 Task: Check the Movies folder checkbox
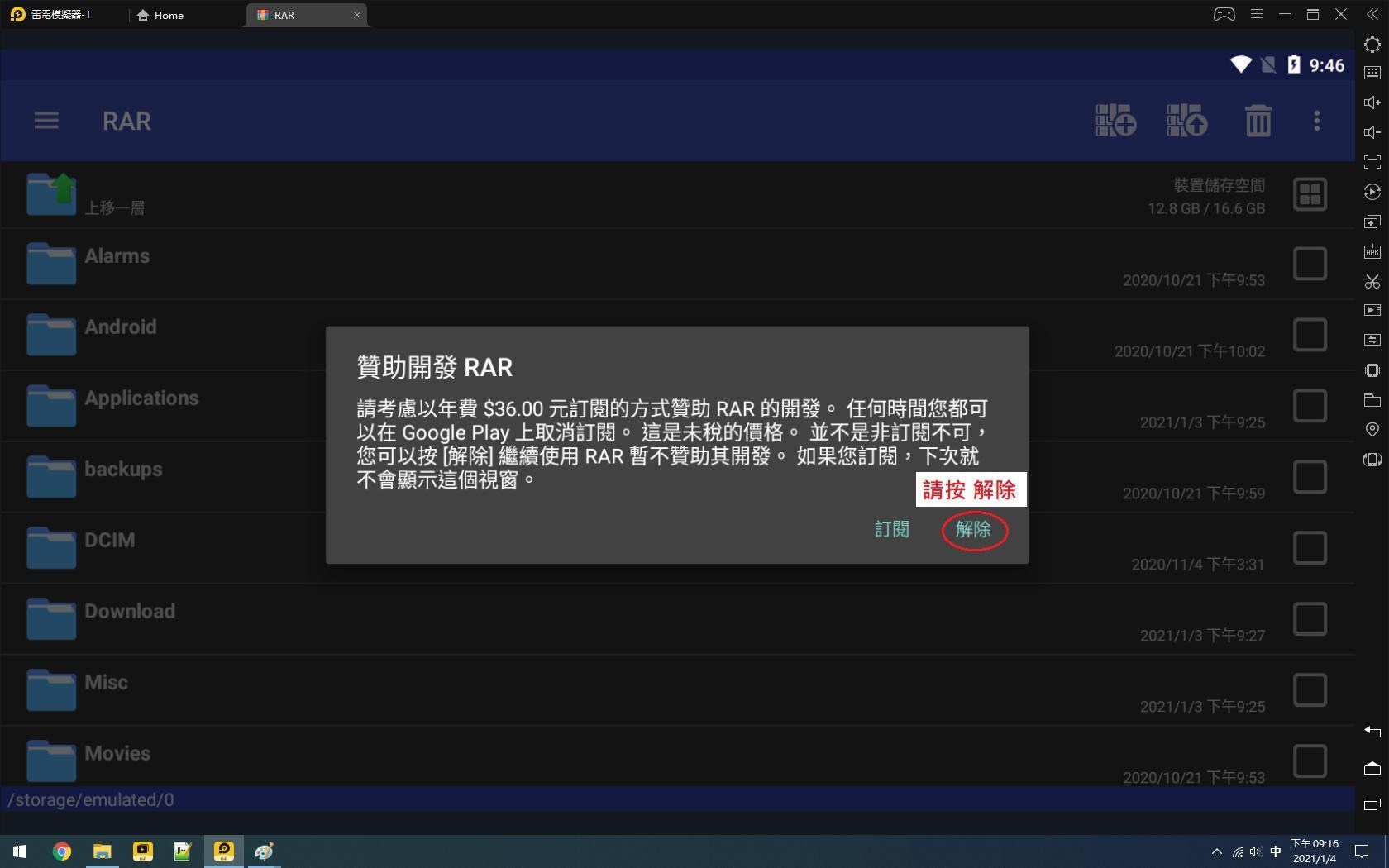1310,761
